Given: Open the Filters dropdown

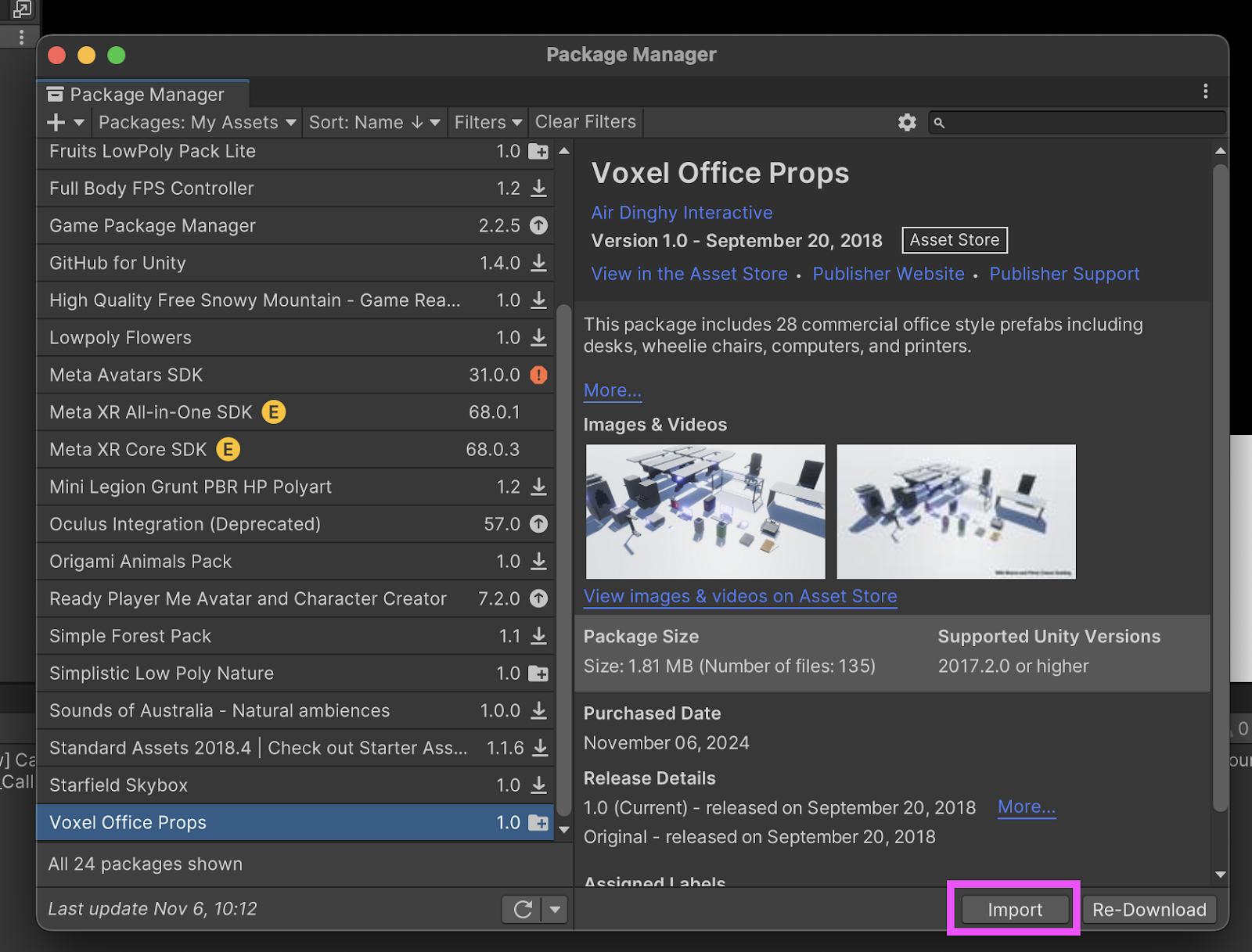Looking at the screenshot, I should point(487,123).
